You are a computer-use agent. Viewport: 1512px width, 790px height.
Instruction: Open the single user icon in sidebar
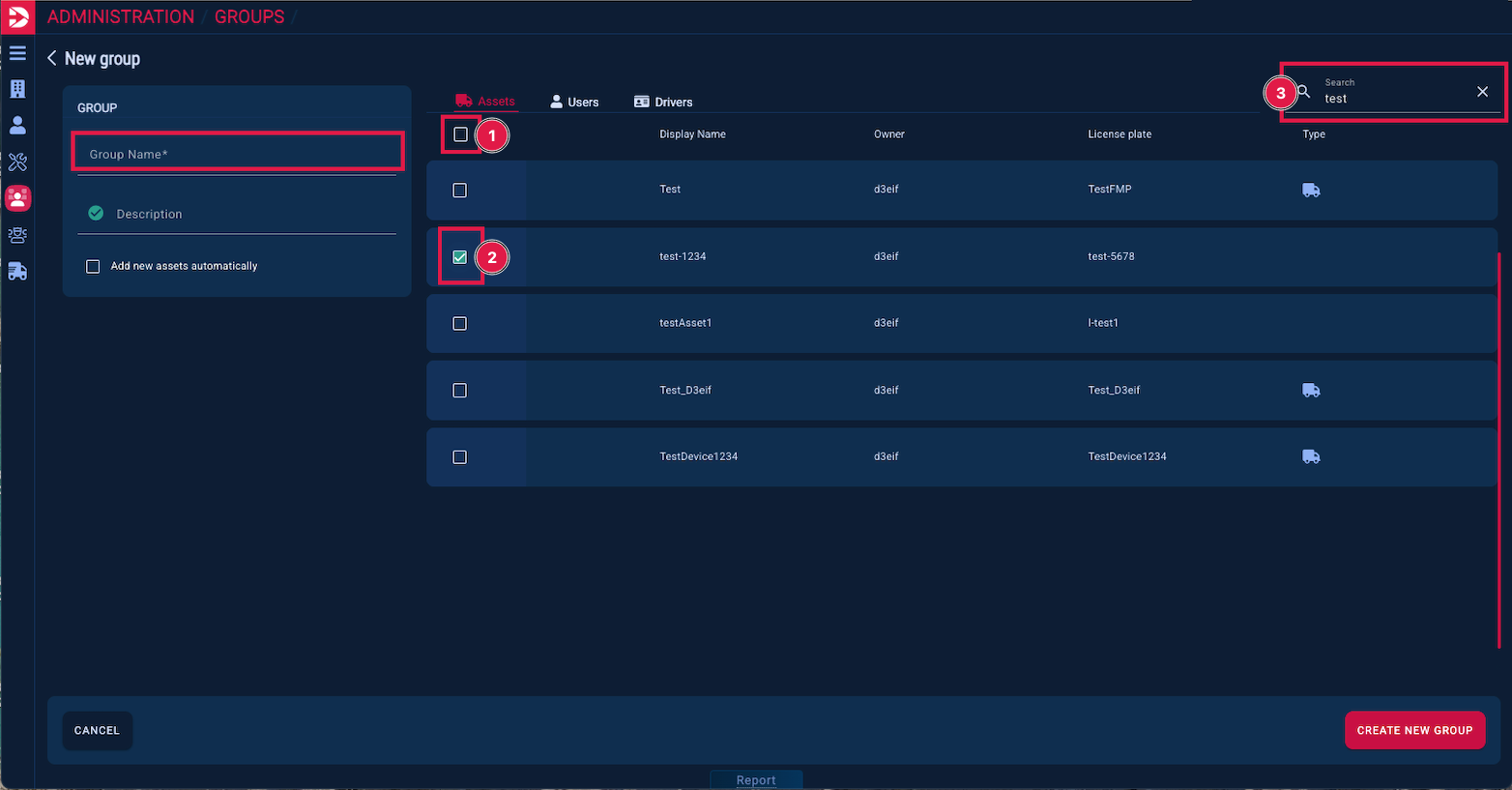[17, 126]
